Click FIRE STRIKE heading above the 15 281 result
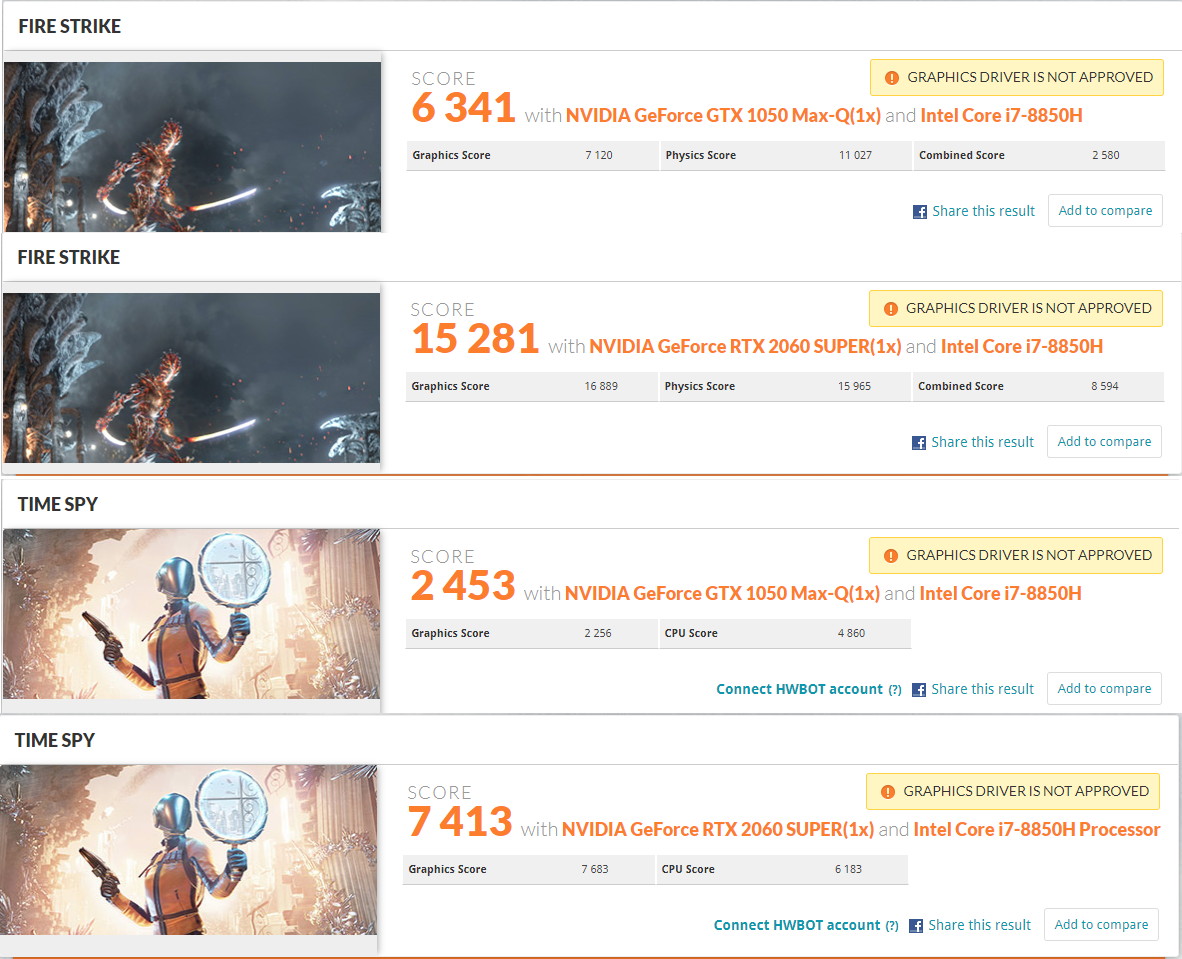Image resolution: width=1182 pixels, height=959 pixels. [x=69, y=258]
